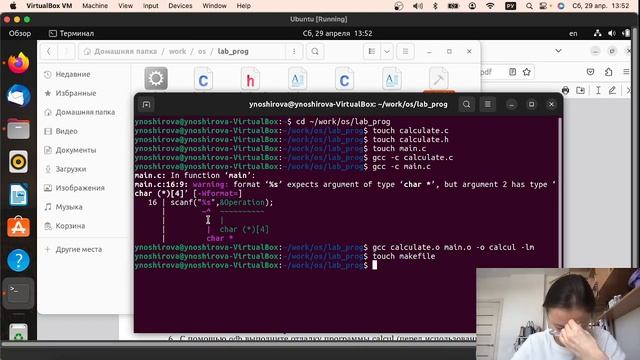640x360 pixels.
Task: Click the PDF save/download icon
Action: pyautogui.click(x=580, y=90)
